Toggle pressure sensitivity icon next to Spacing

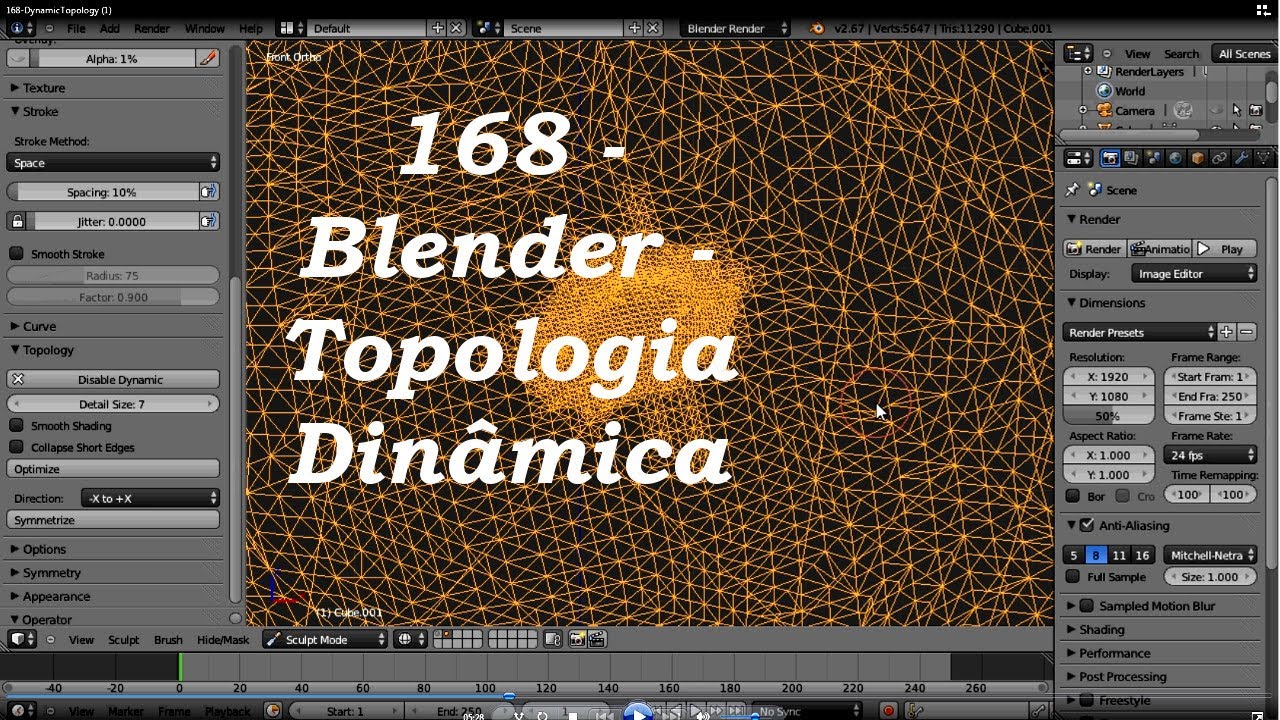208,192
